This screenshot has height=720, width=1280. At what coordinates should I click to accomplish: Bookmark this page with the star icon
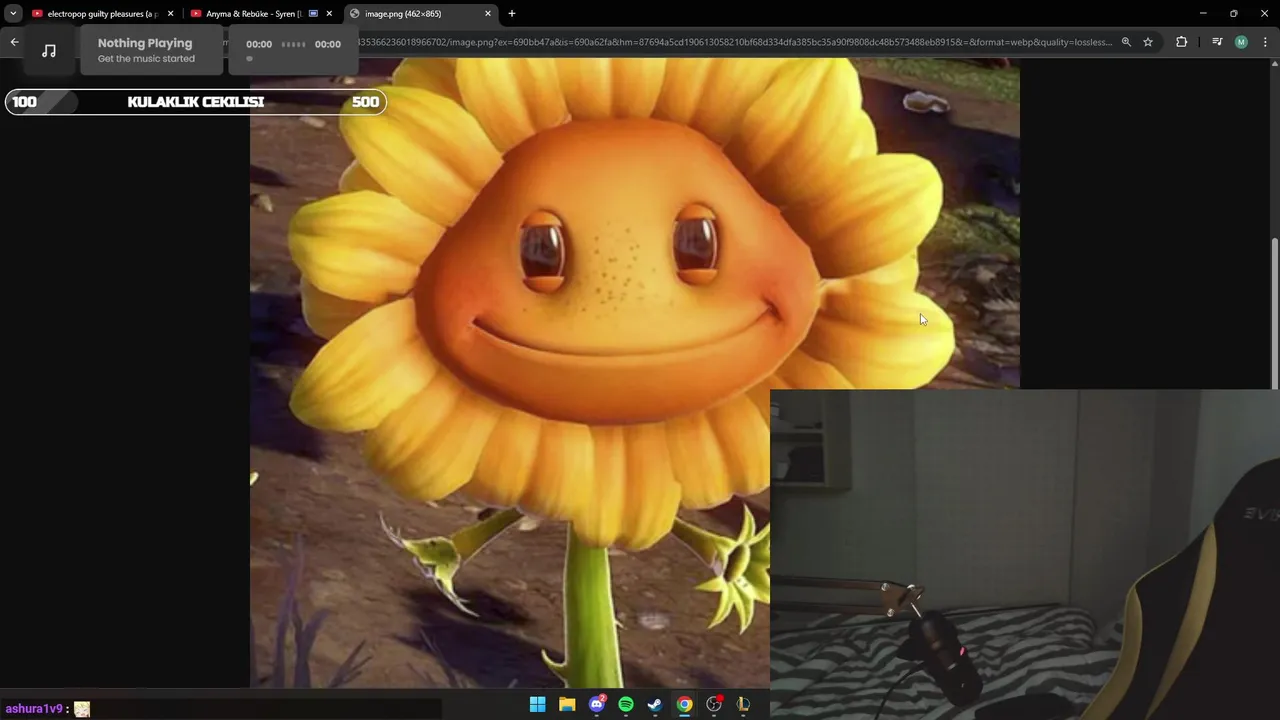(1148, 42)
